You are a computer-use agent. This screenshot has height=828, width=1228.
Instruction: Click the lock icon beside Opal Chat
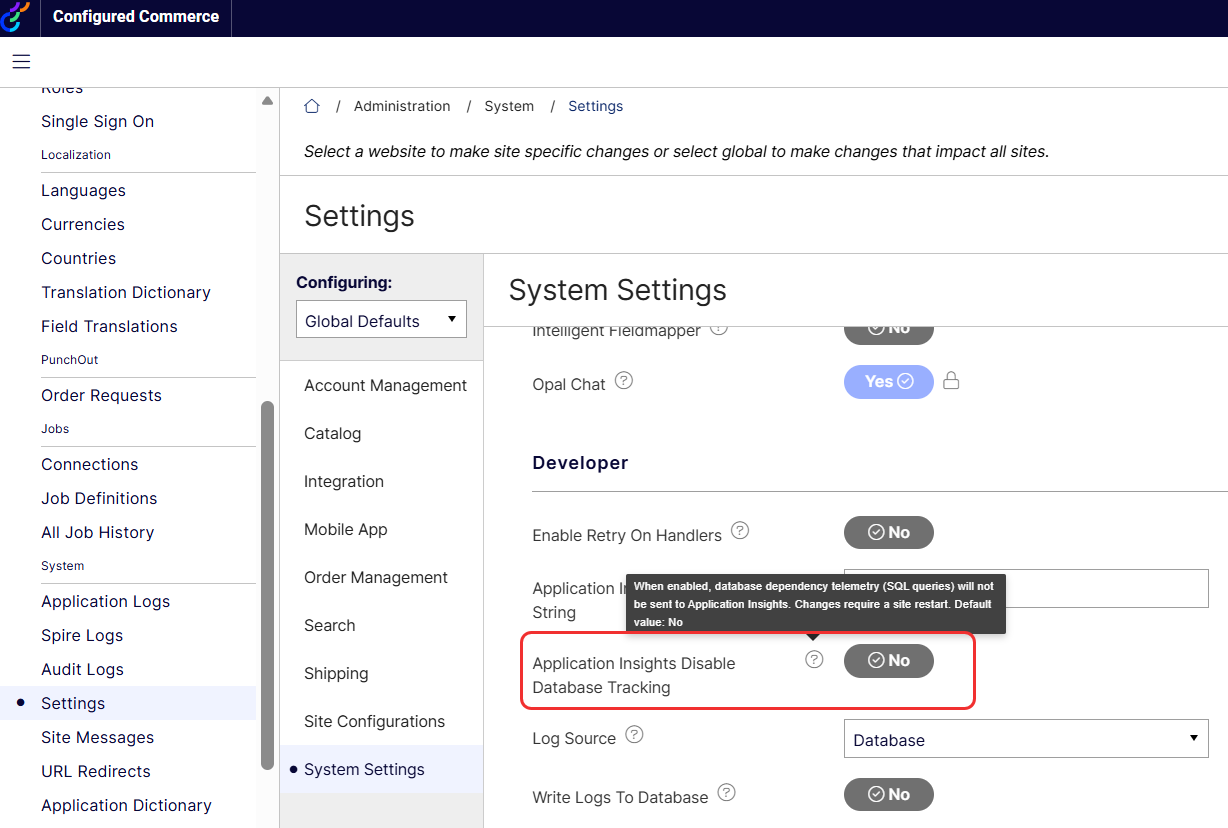951,381
